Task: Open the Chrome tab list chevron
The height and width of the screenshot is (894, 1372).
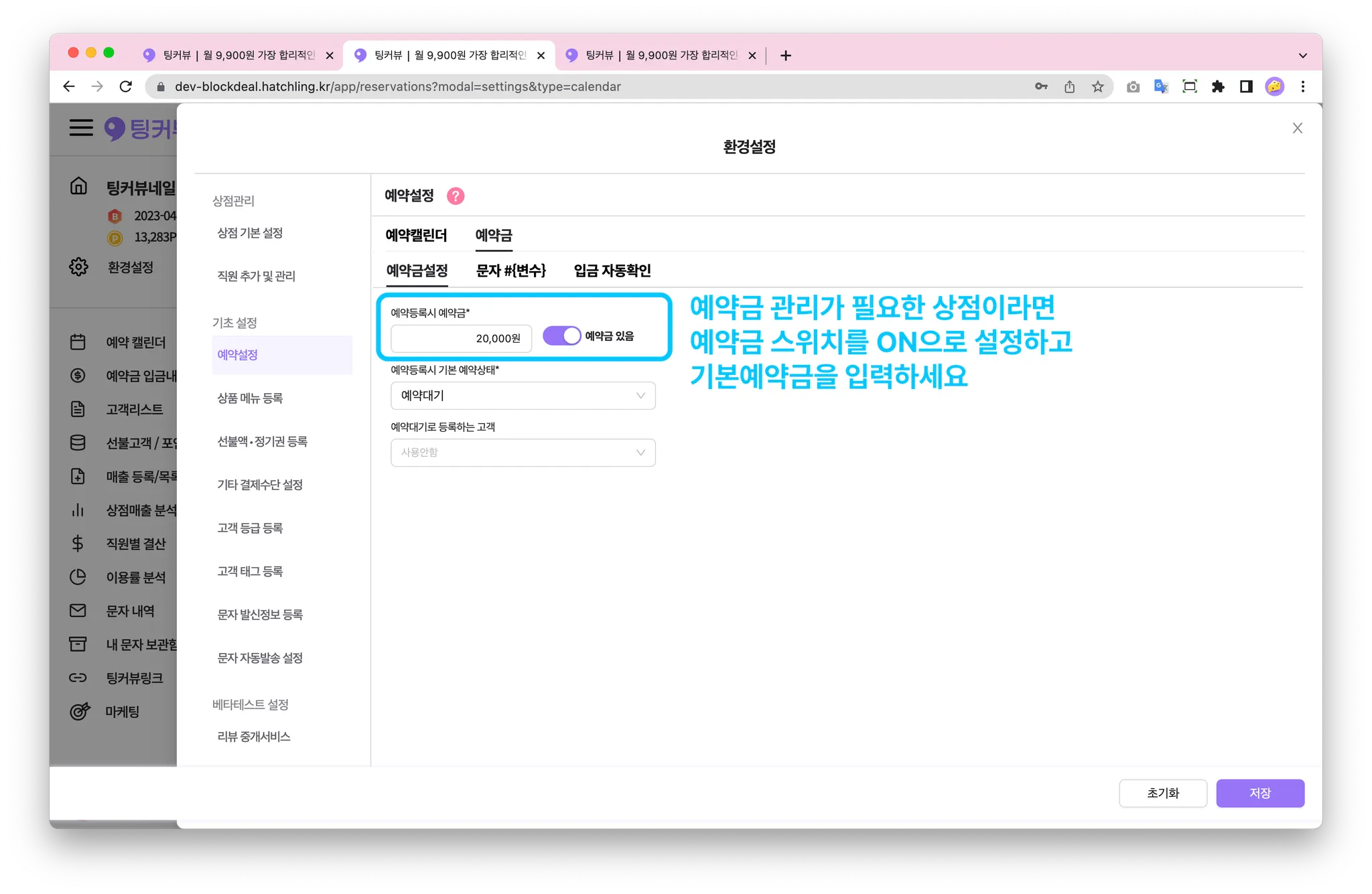Action: (x=1302, y=56)
